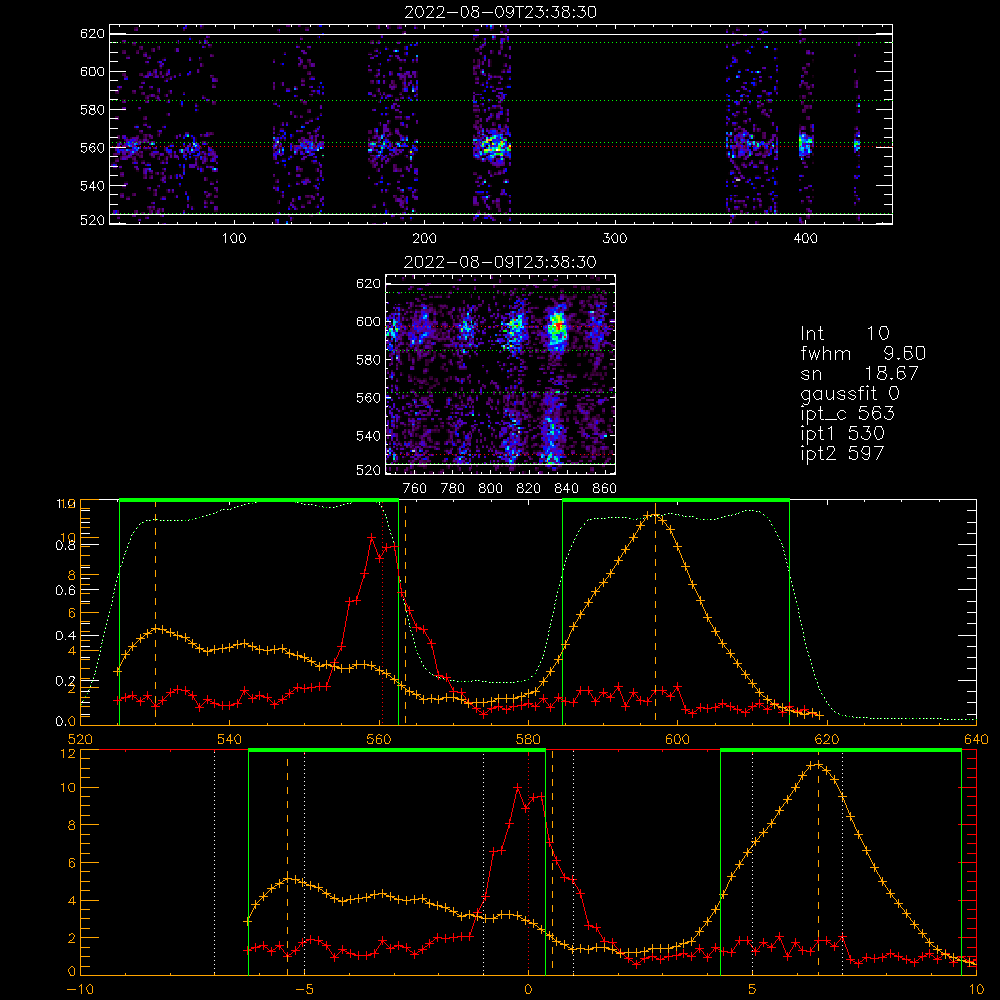
Task: Click the right thick green bar atop bottom plot
Action: (841, 751)
